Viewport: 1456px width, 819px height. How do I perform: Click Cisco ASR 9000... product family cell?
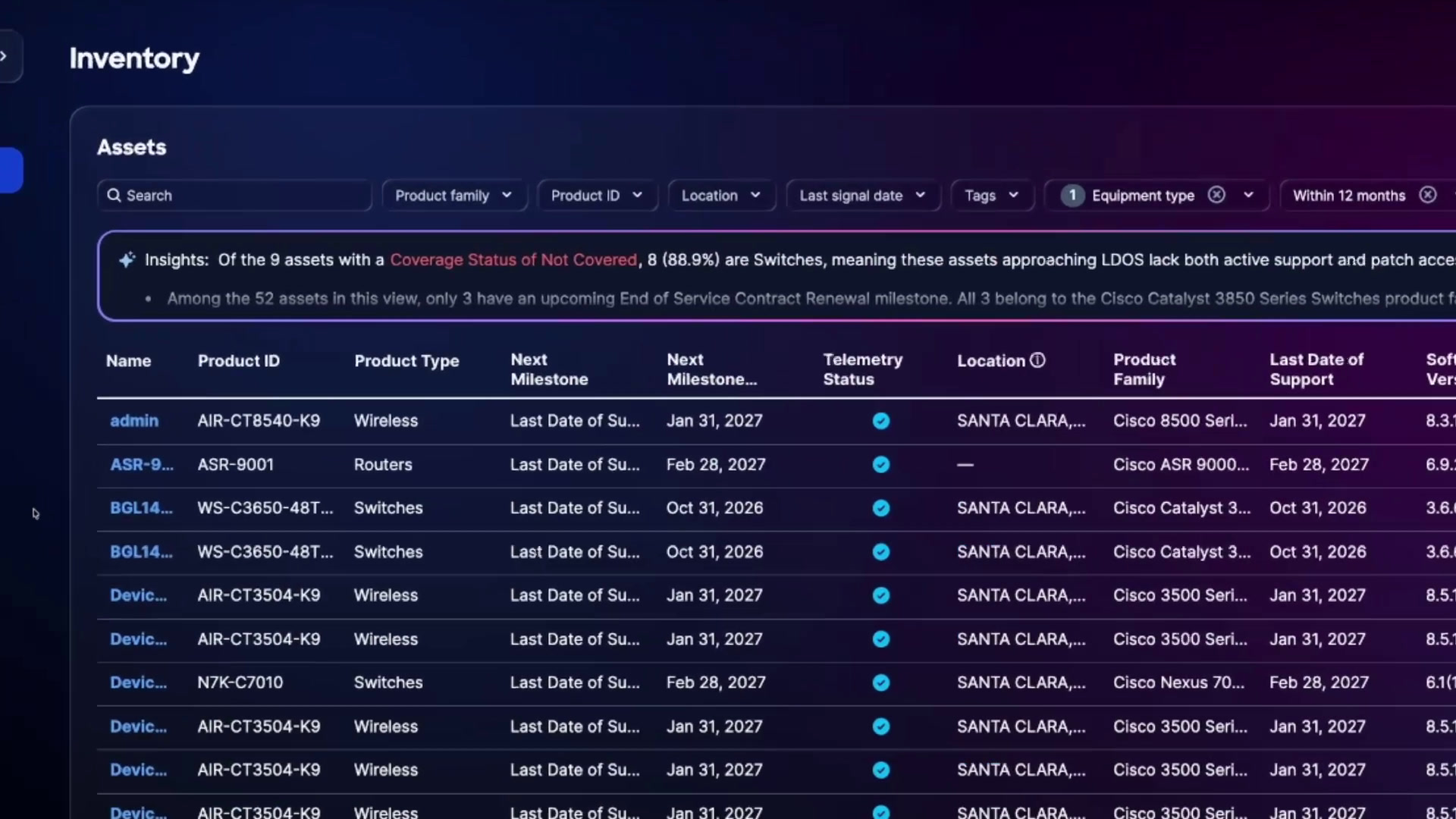[x=1181, y=465]
